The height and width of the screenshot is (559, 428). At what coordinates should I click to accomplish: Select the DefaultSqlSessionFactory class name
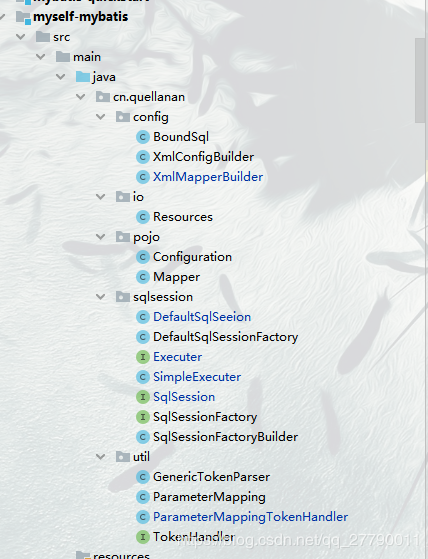pyautogui.click(x=226, y=337)
